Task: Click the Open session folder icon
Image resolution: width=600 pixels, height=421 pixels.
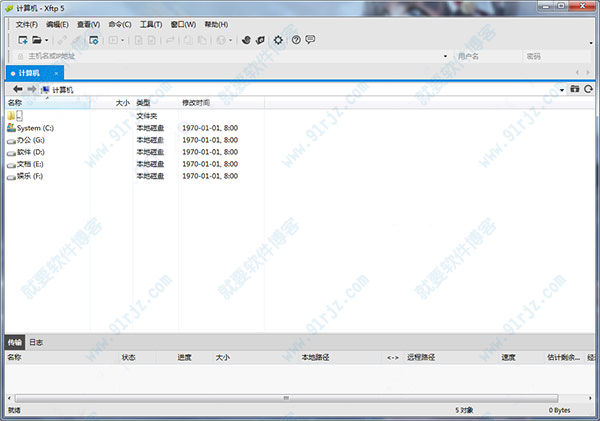Action: pyautogui.click(x=36, y=39)
